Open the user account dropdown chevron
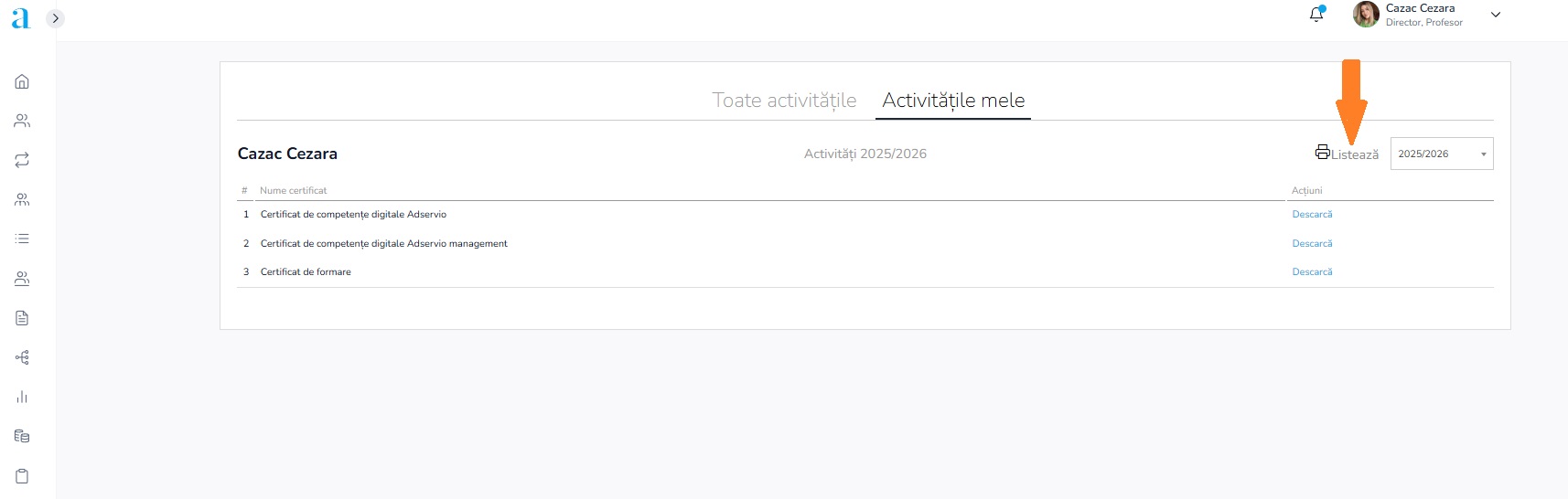Viewport: 1568px width, 499px height. [x=1496, y=15]
